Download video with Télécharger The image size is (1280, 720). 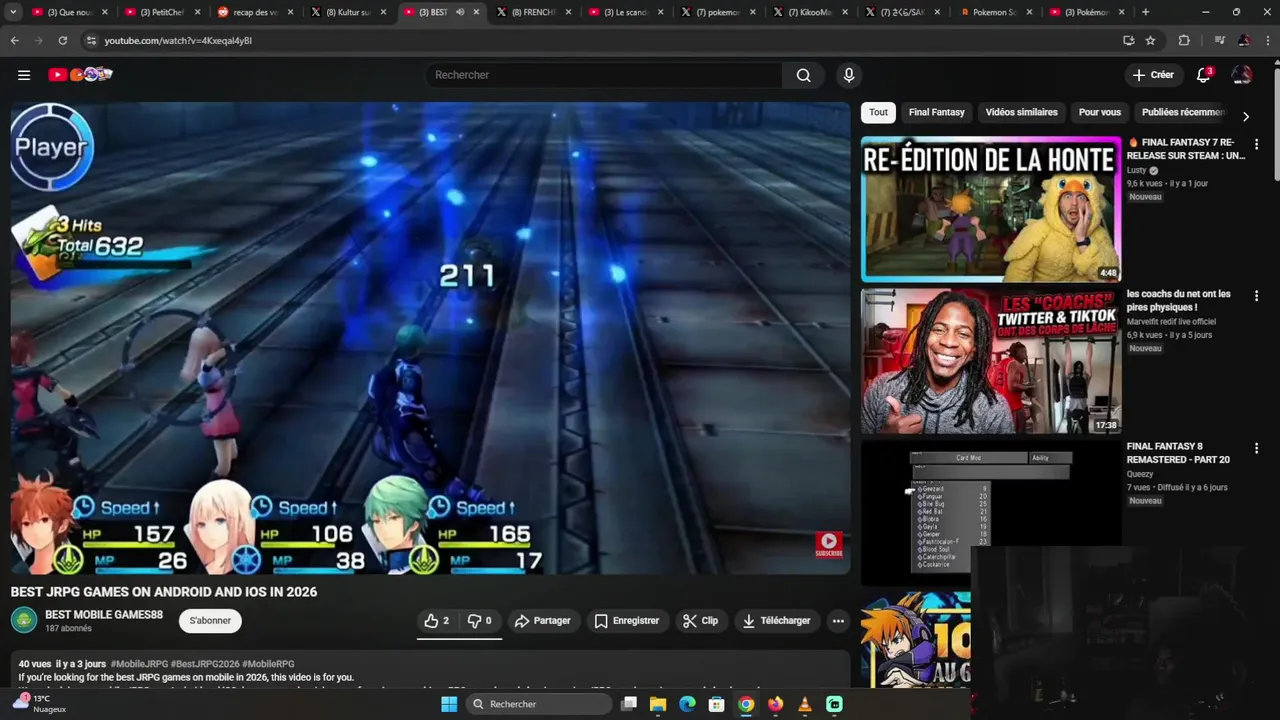[x=776, y=621]
